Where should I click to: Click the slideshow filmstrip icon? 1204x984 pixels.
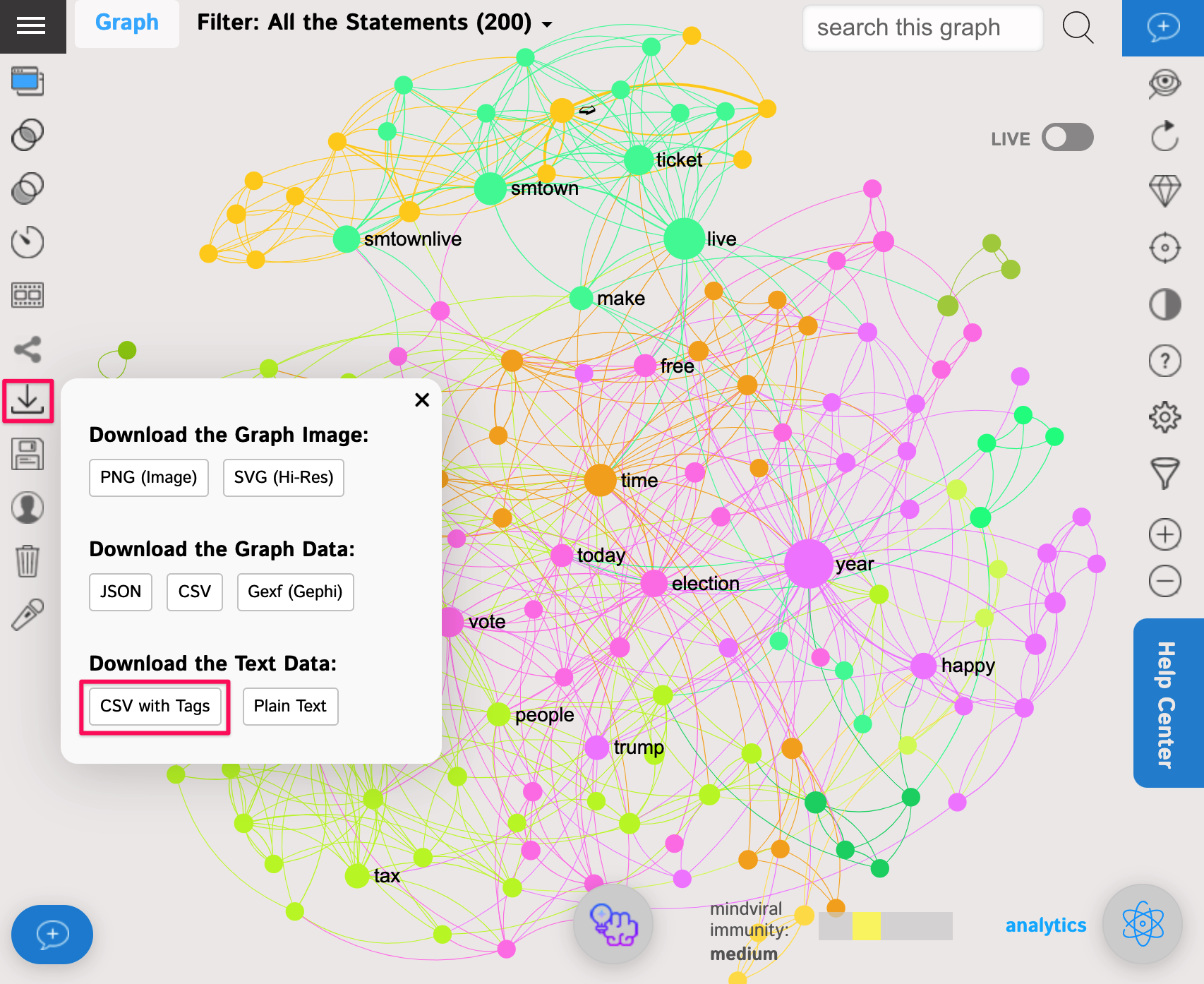pyautogui.click(x=28, y=295)
